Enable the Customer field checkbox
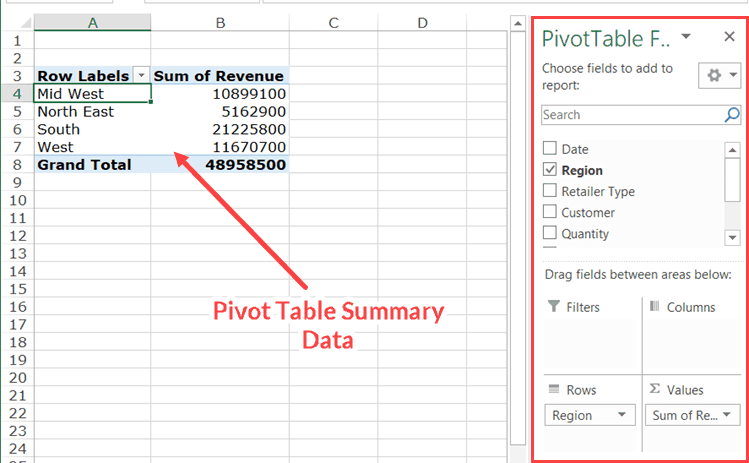The image size is (749, 463). pyautogui.click(x=549, y=212)
